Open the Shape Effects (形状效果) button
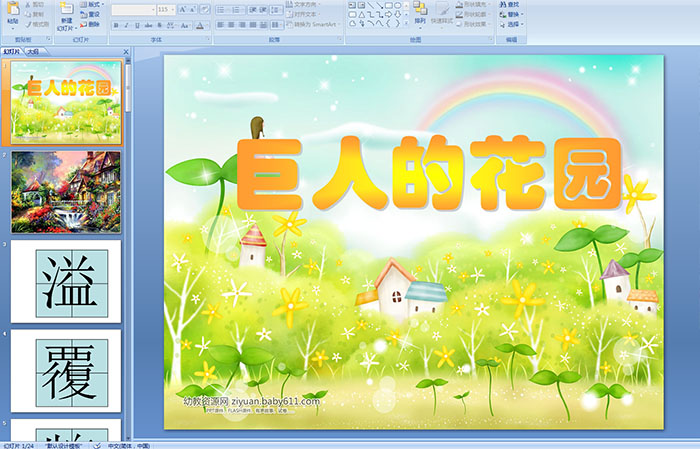The height and width of the screenshot is (449, 700). coord(473,24)
